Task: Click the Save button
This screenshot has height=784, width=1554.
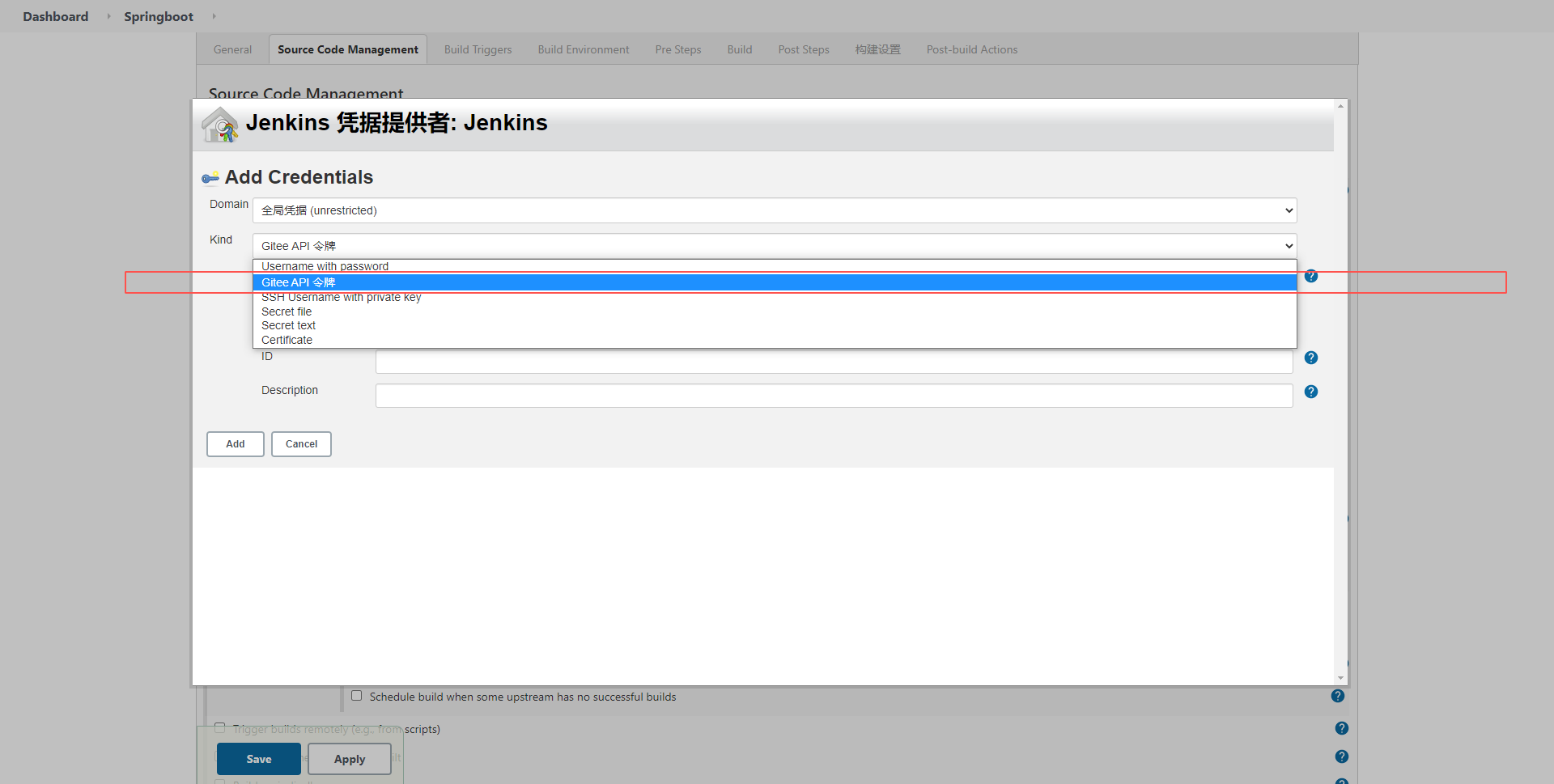Action: (259, 759)
